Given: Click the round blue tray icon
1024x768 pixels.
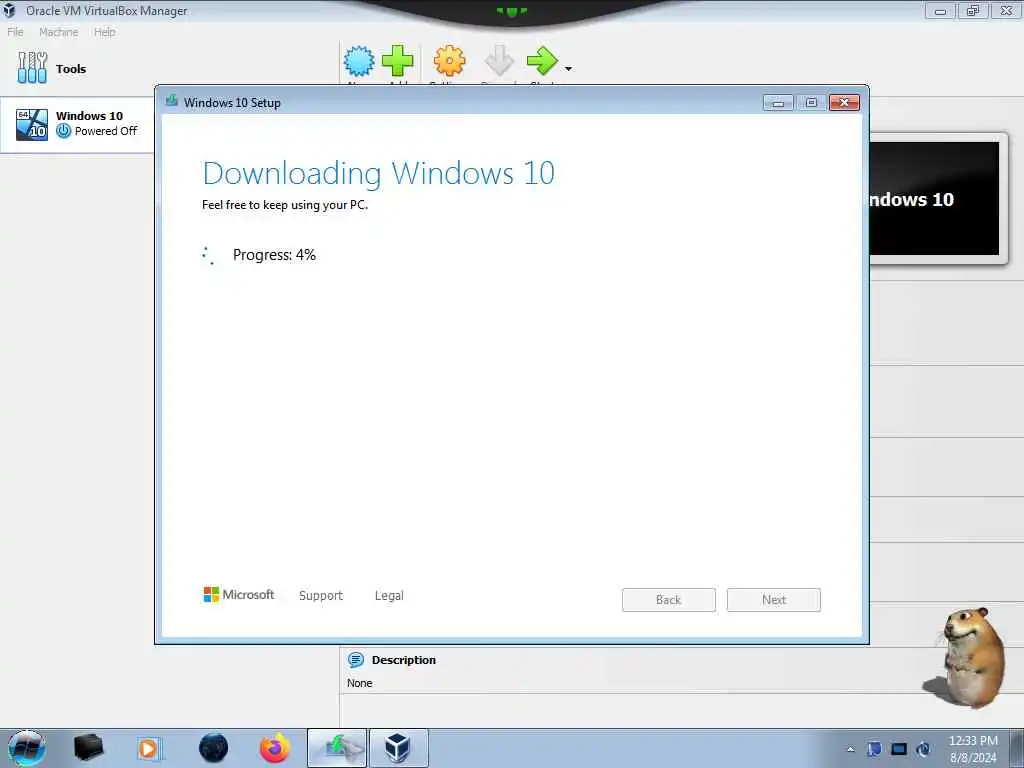Looking at the screenshot, I should pos(923,749).
